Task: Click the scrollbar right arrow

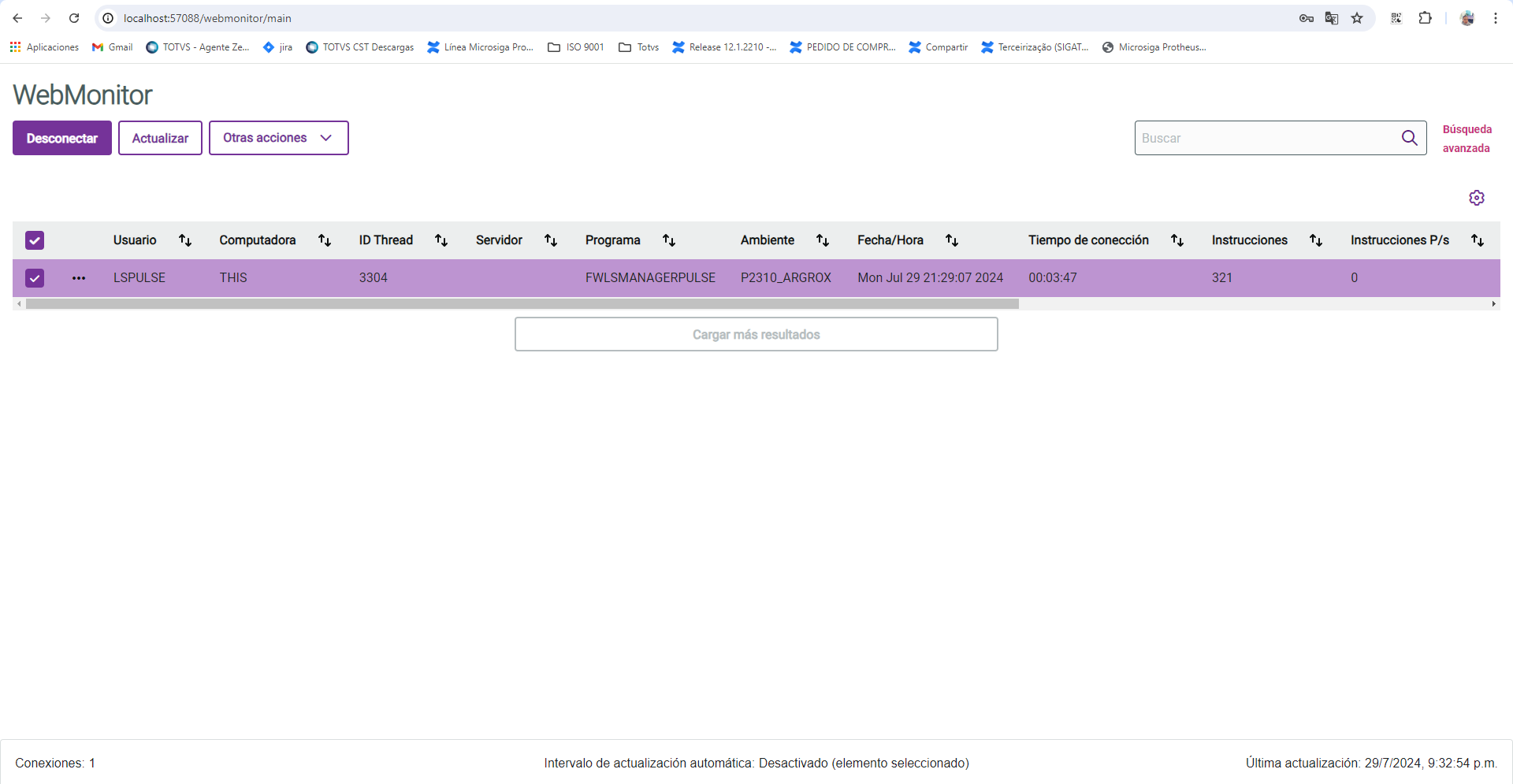Action: pyautogui.click(x=1493, y=304)
